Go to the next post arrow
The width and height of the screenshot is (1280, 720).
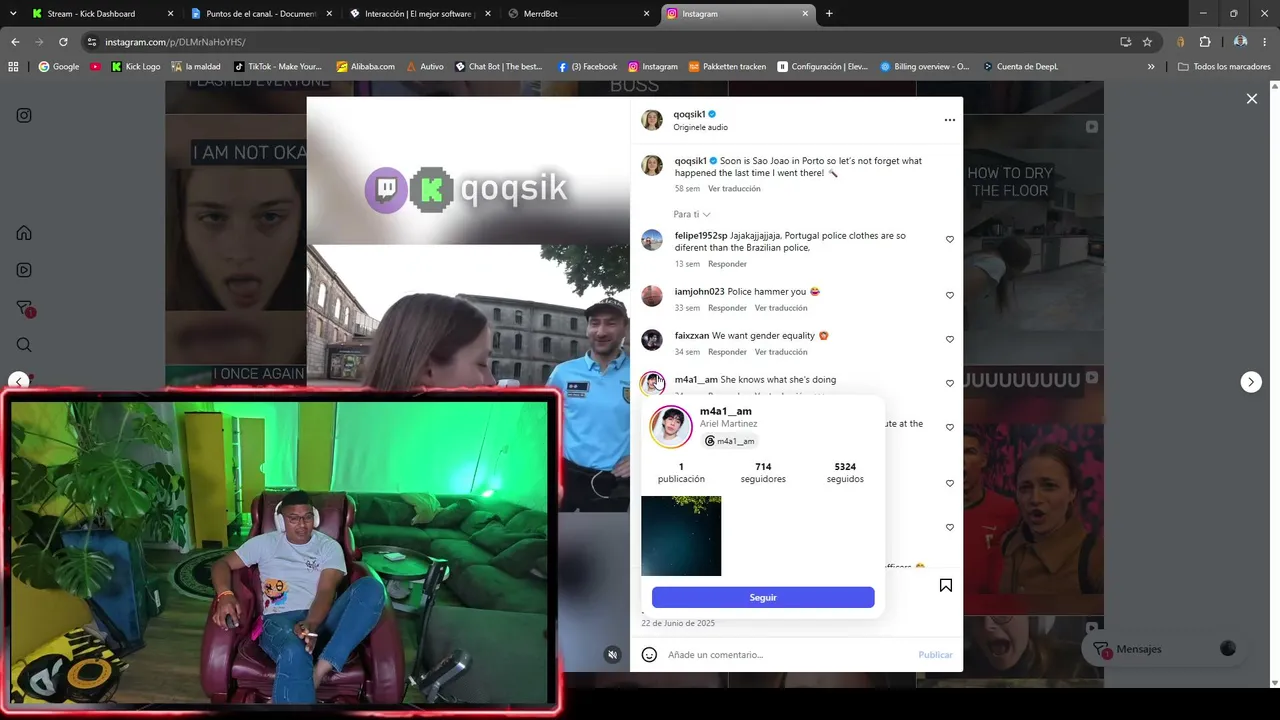(1251, 381)
